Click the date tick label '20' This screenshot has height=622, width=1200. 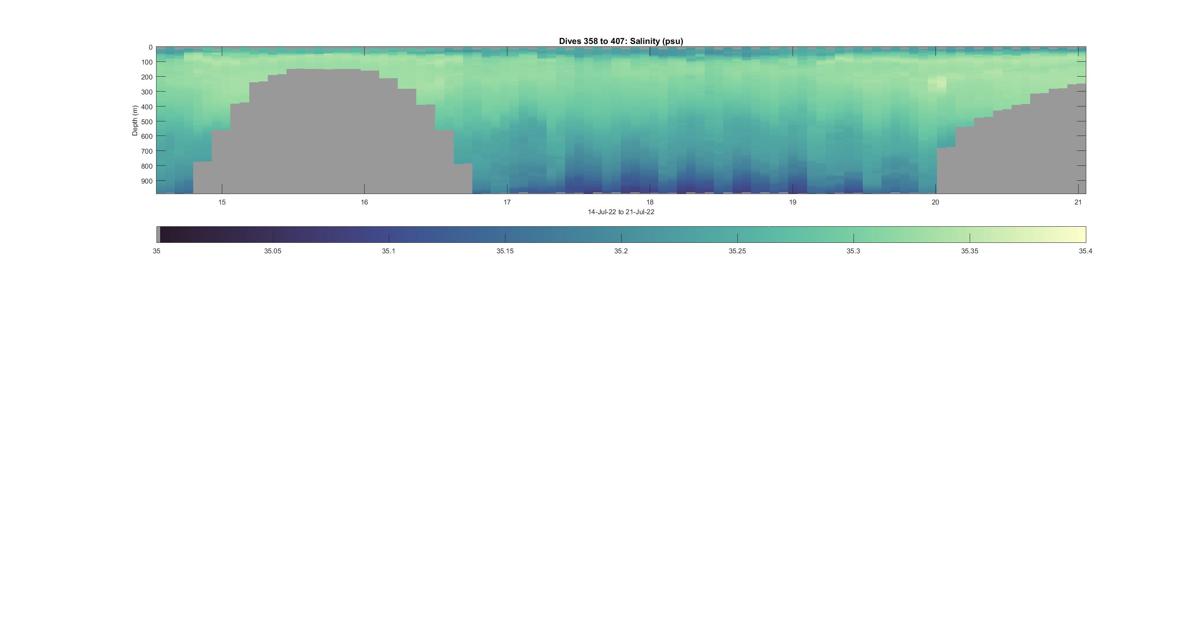(x=936, y=202)
